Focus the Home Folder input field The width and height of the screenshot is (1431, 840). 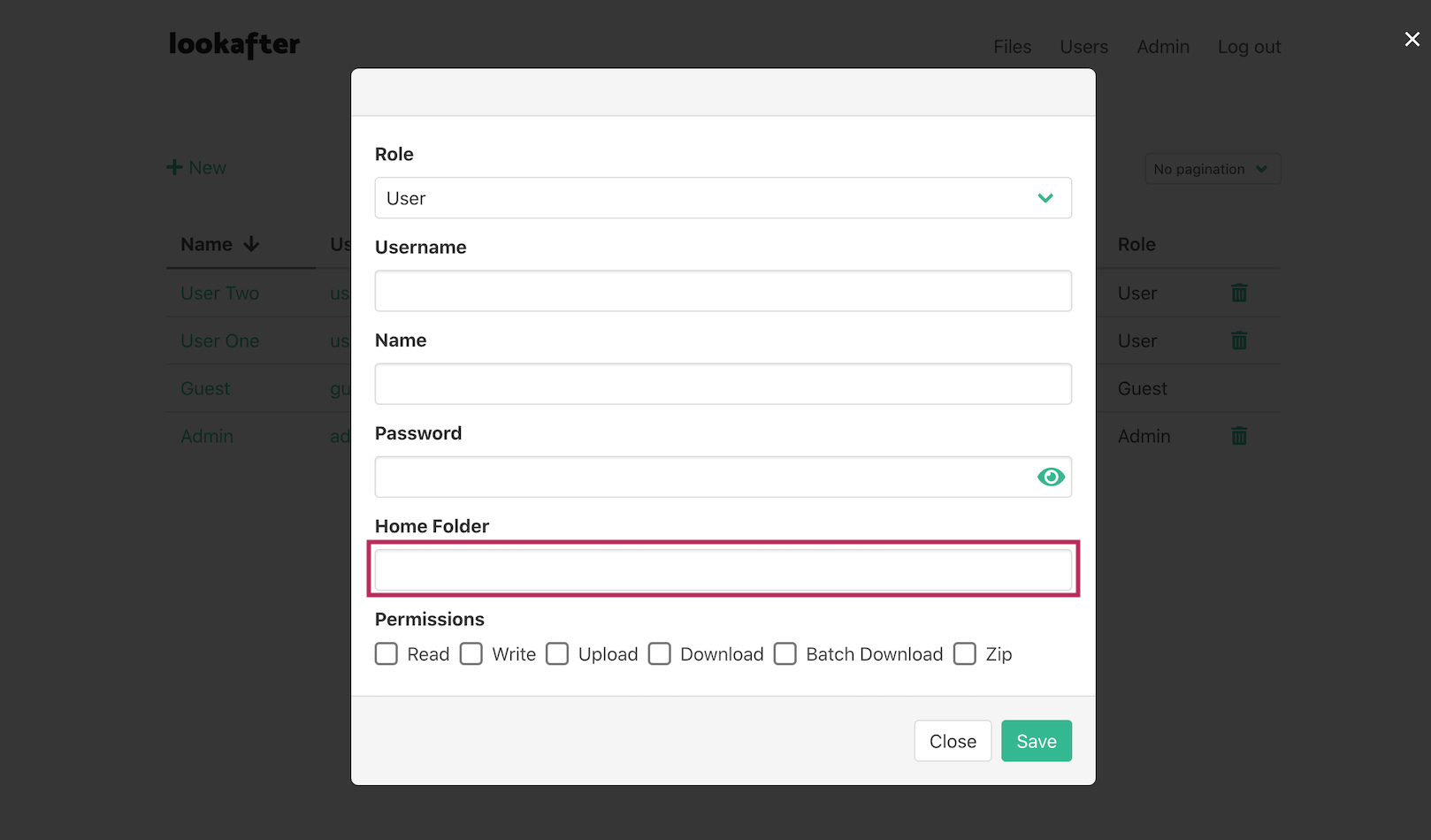point(723,570)
